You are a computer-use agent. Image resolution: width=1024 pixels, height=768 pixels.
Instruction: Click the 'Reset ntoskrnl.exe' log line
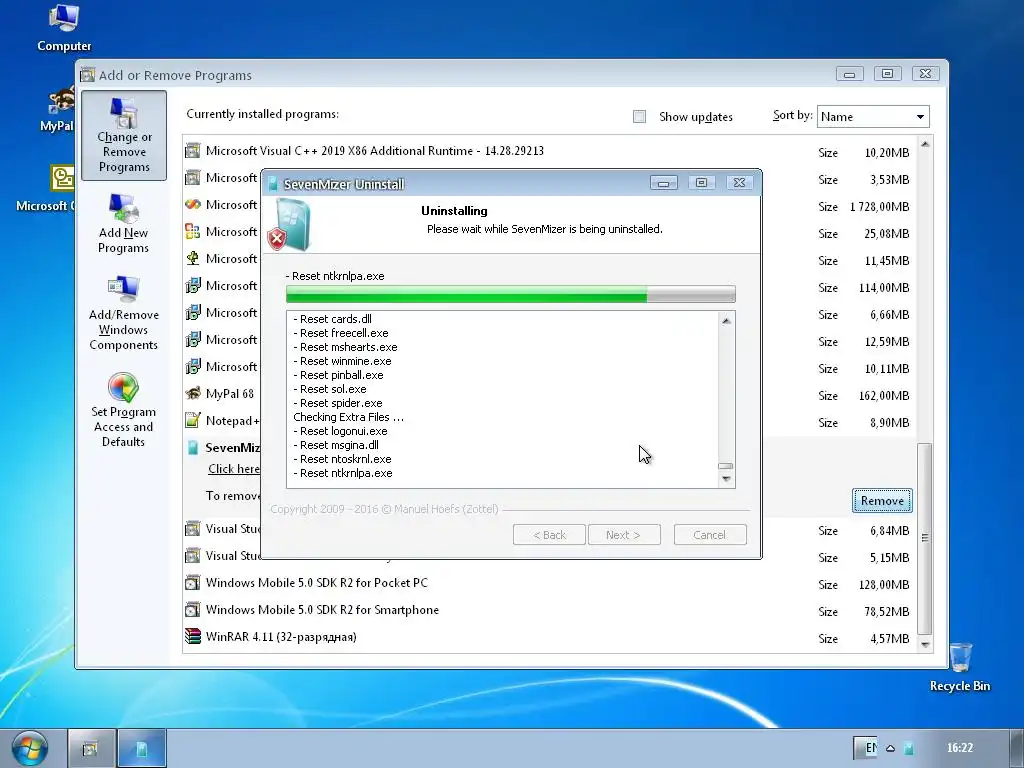(342, 459)
